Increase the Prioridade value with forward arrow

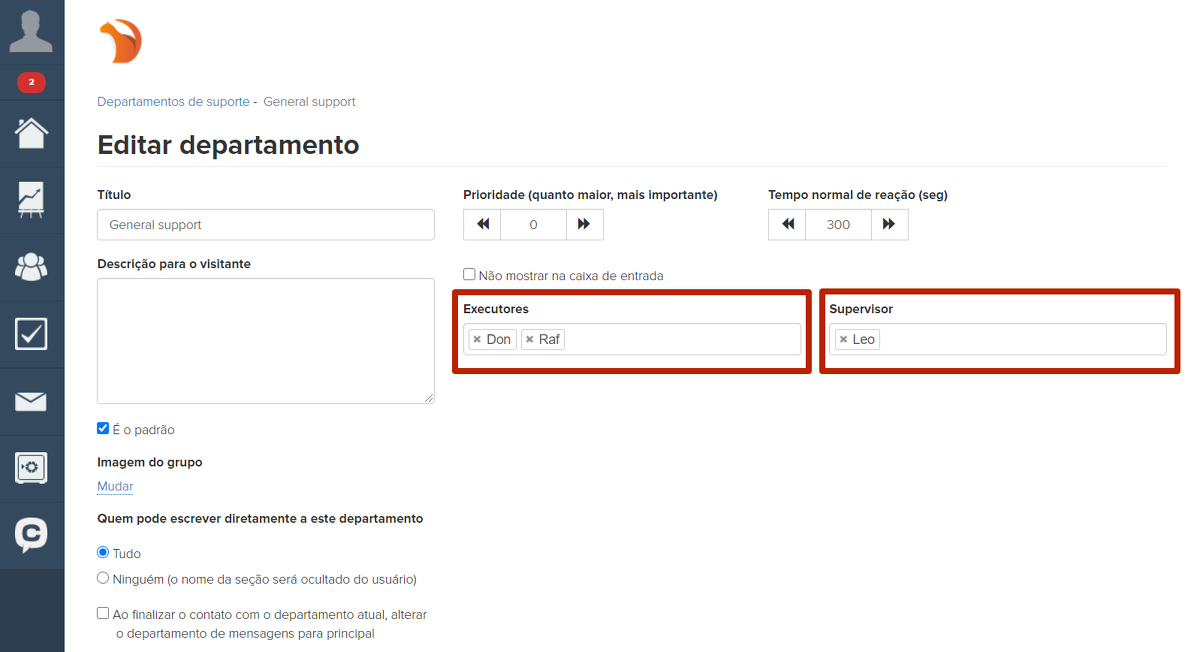[x=584, y=224]
